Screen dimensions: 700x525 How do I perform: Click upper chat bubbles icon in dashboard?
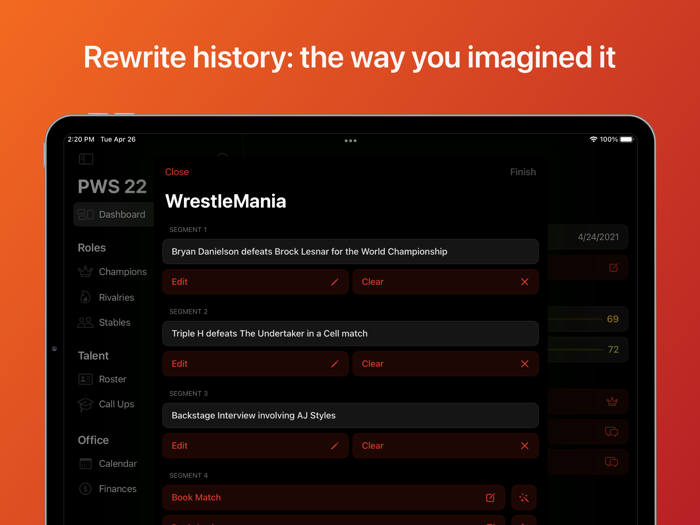click(x=611, y=432)
